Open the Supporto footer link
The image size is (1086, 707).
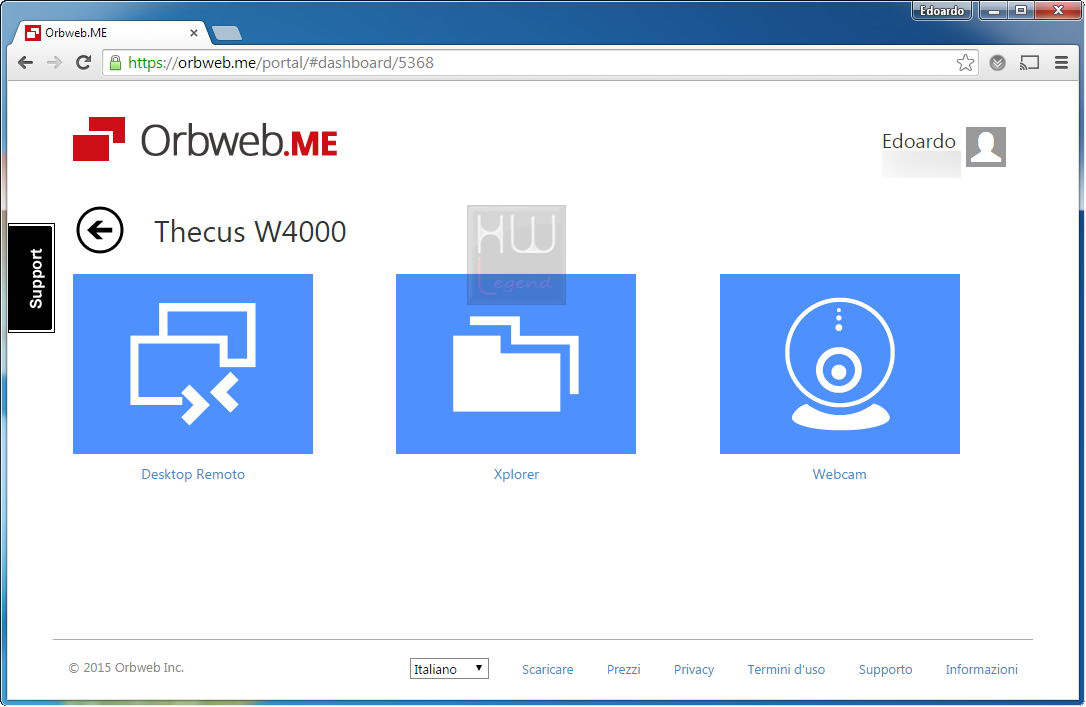[x=885, y=670]
